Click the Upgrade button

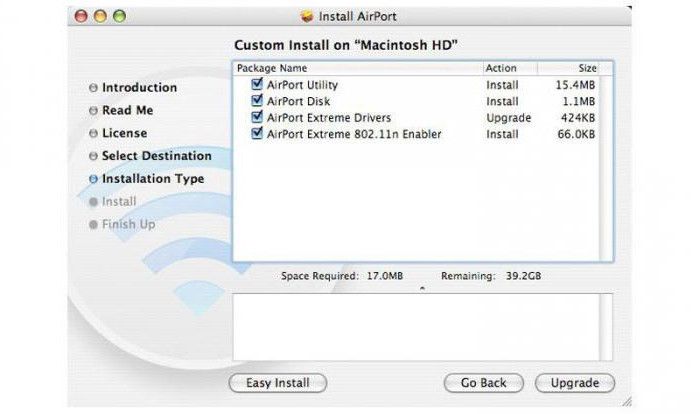[x=575, y=383]
